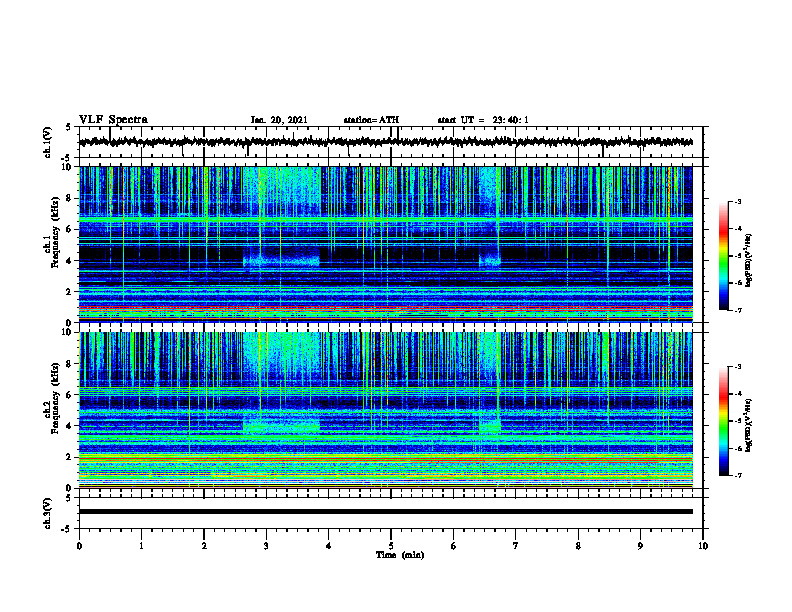The width and height of the screenshot is (792, 612).
Task: Click the "ch.1(V)" axis label
Action: (x=48, y=142)
